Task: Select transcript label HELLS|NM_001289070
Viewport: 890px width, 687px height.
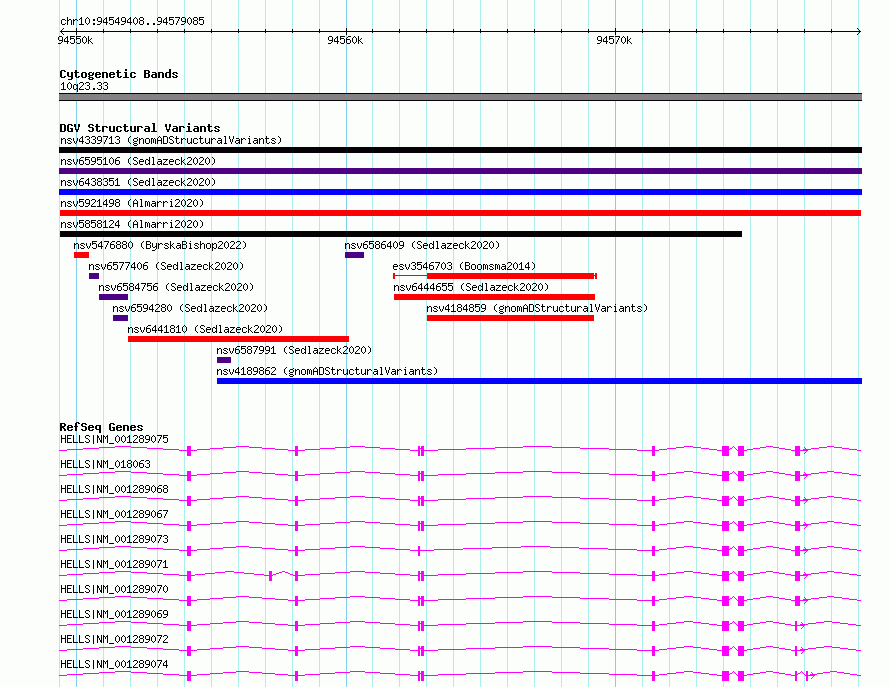Action: click(114, 589)
